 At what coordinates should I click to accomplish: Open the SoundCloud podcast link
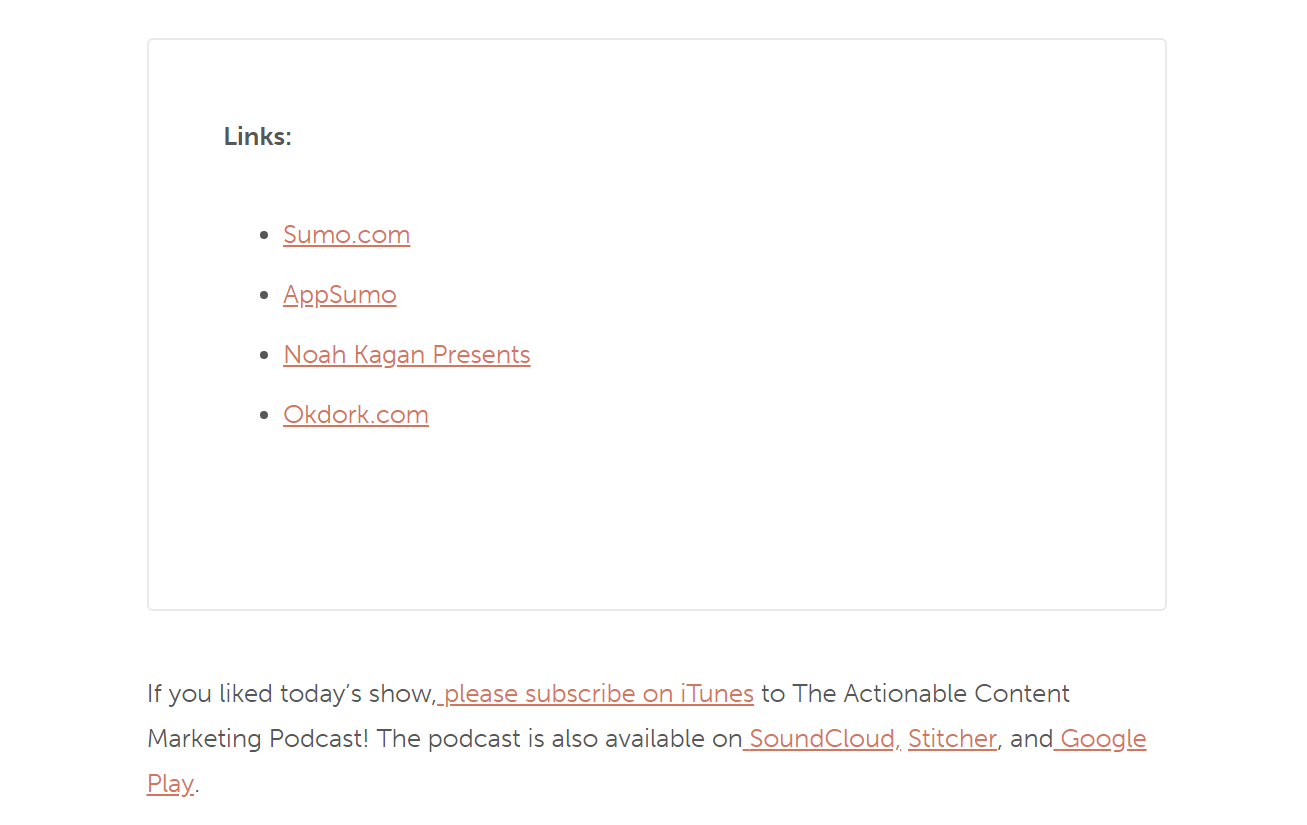[x=822, y=739]
